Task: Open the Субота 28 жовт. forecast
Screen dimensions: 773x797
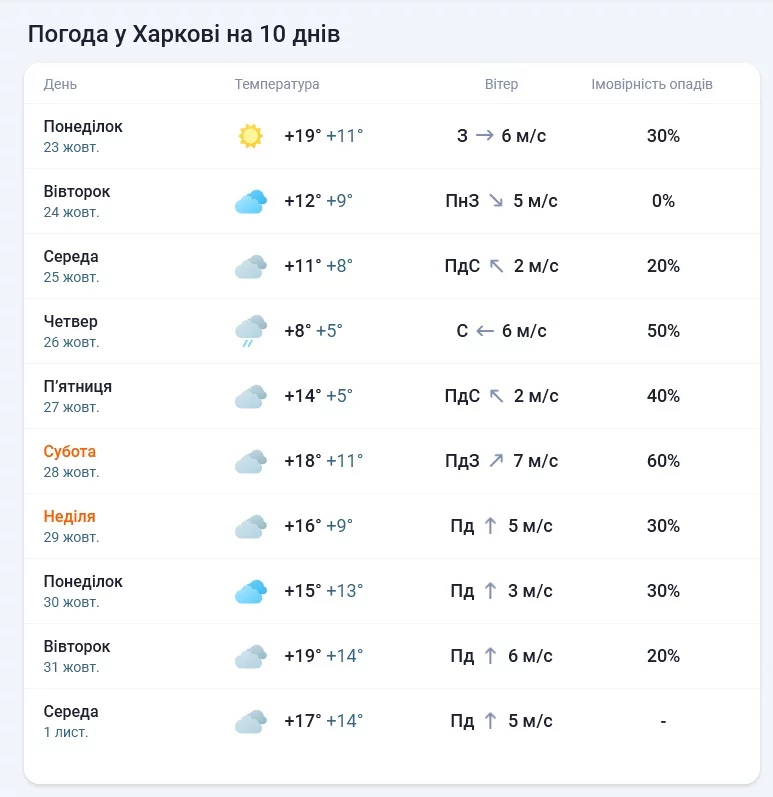Action: 70,461
